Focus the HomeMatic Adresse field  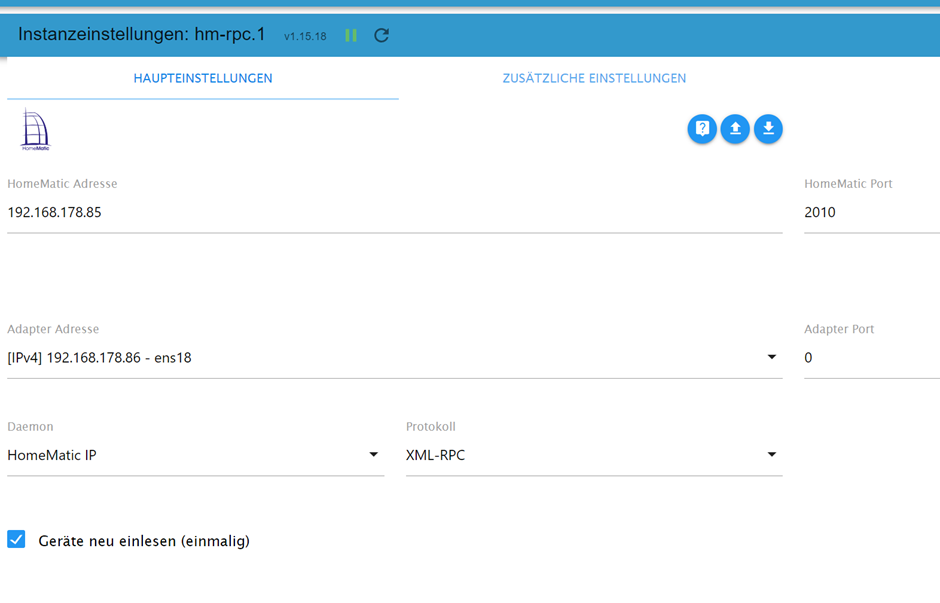394,212
